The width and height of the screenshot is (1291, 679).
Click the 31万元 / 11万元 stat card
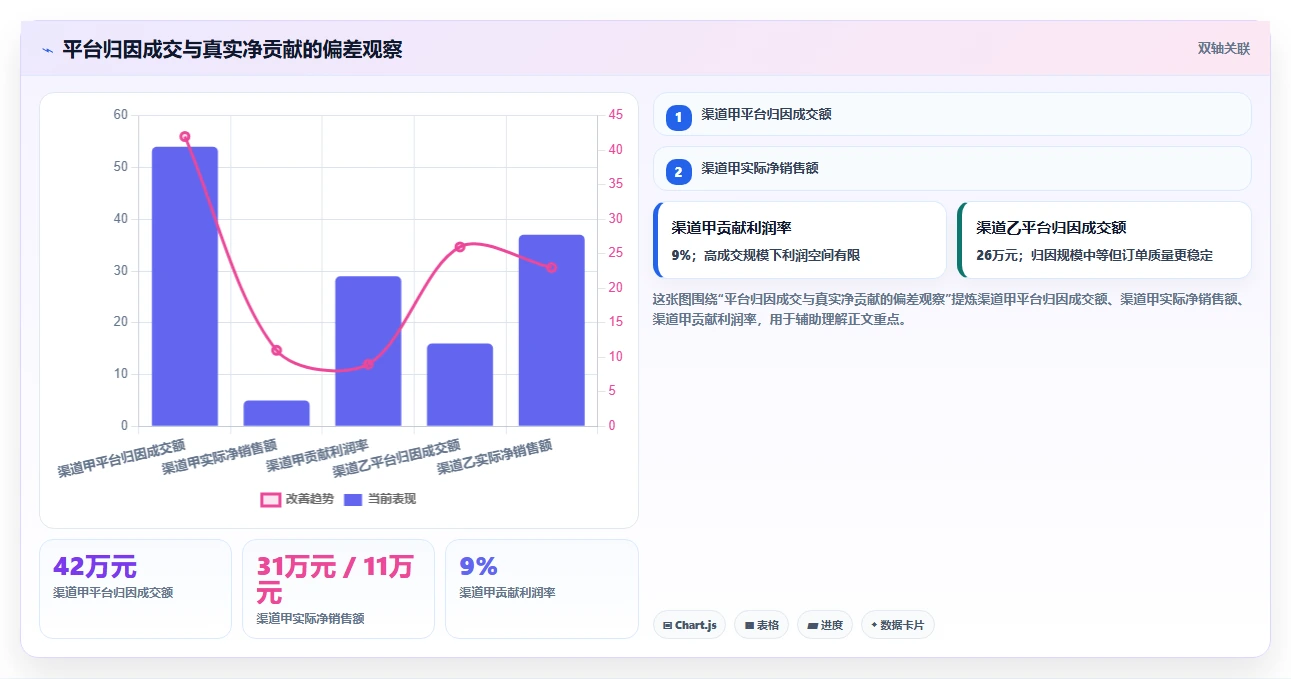[338, 588]
